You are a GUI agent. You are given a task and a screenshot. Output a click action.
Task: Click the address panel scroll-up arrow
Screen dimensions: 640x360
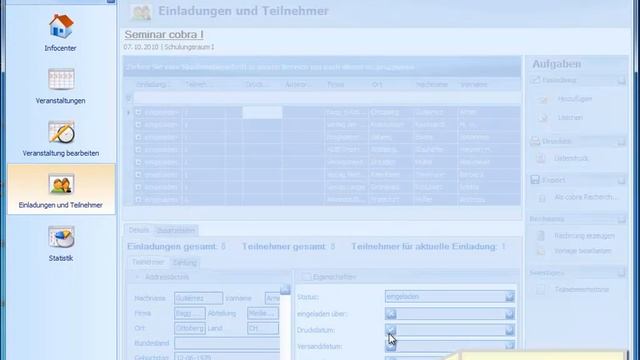click(x=285, y=289)
